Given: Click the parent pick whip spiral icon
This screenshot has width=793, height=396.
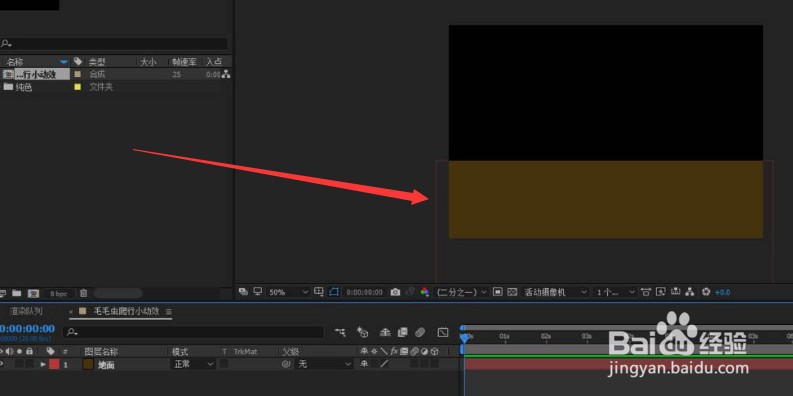Looking at the screenshot, I should point(286,364).
